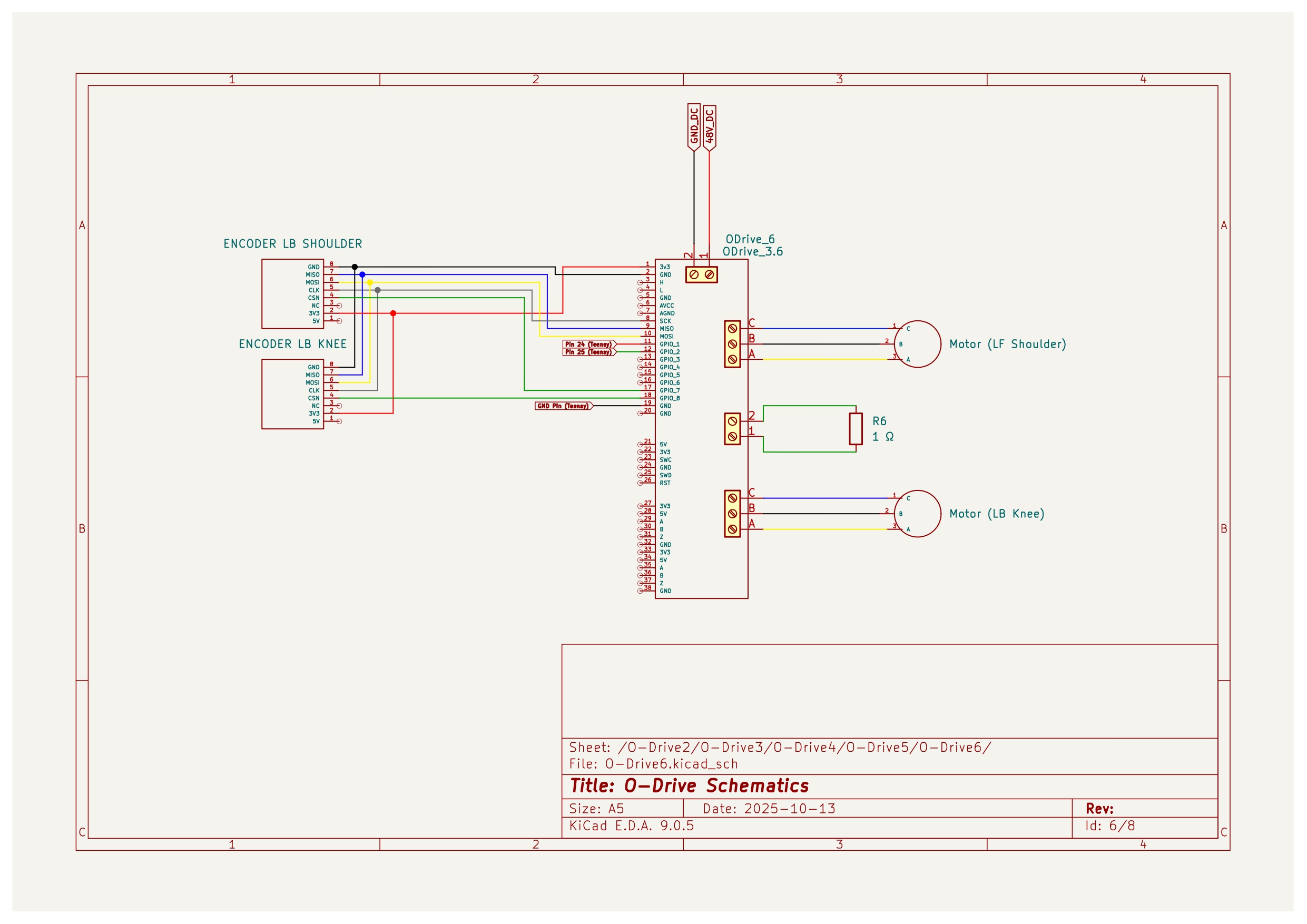Image resolution: width=1307 pixels, height=924 pixels.
Task: Click the GPIO_7 pin name
Action: 670,390
